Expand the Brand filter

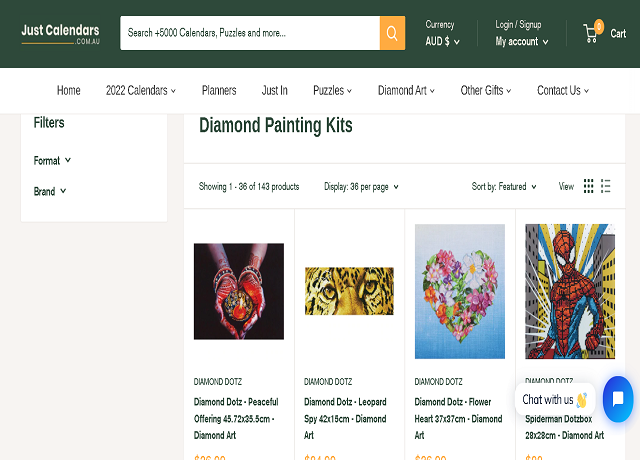point(50,191)
